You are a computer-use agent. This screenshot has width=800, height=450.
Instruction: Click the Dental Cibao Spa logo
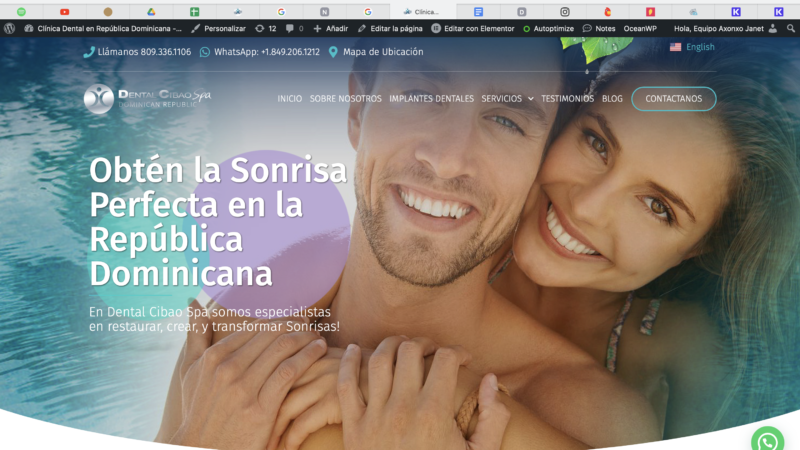147,98
